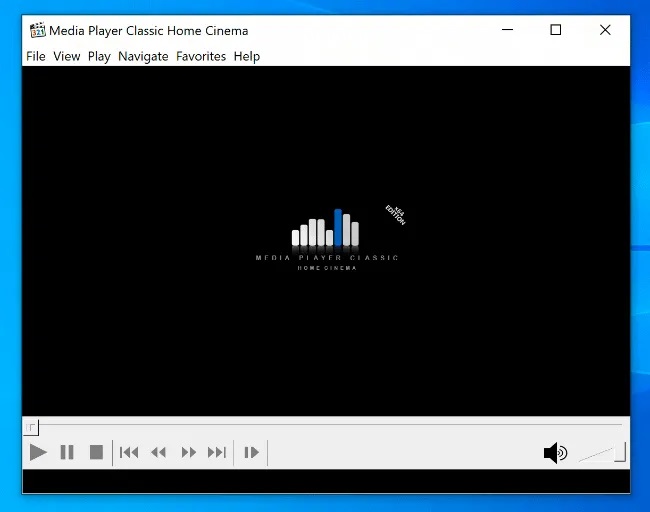This screenshot has height=512, width=650.
Task: Open the Play menu
Action: point(99,56)
